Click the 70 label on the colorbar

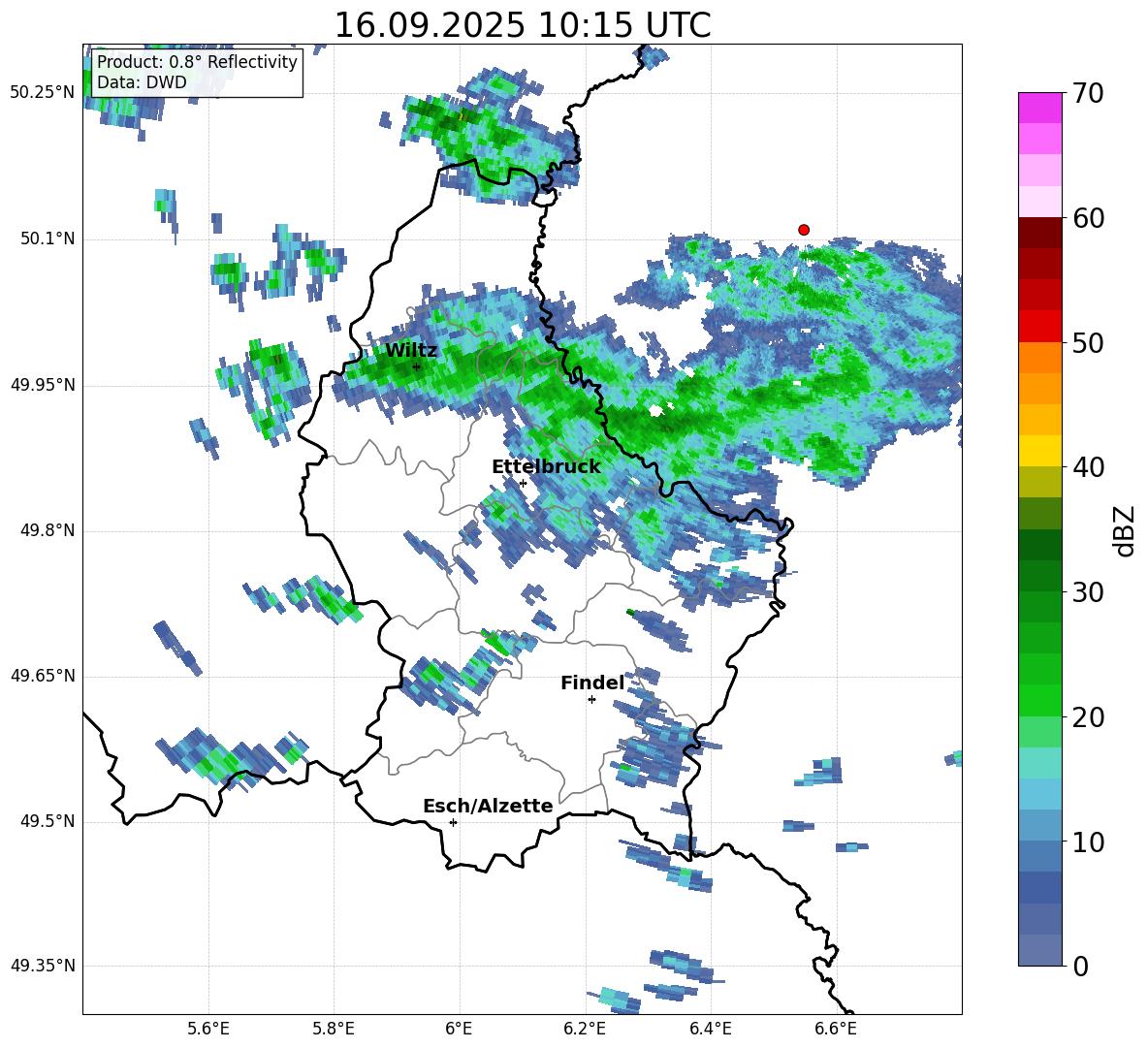pos(1087,94)
